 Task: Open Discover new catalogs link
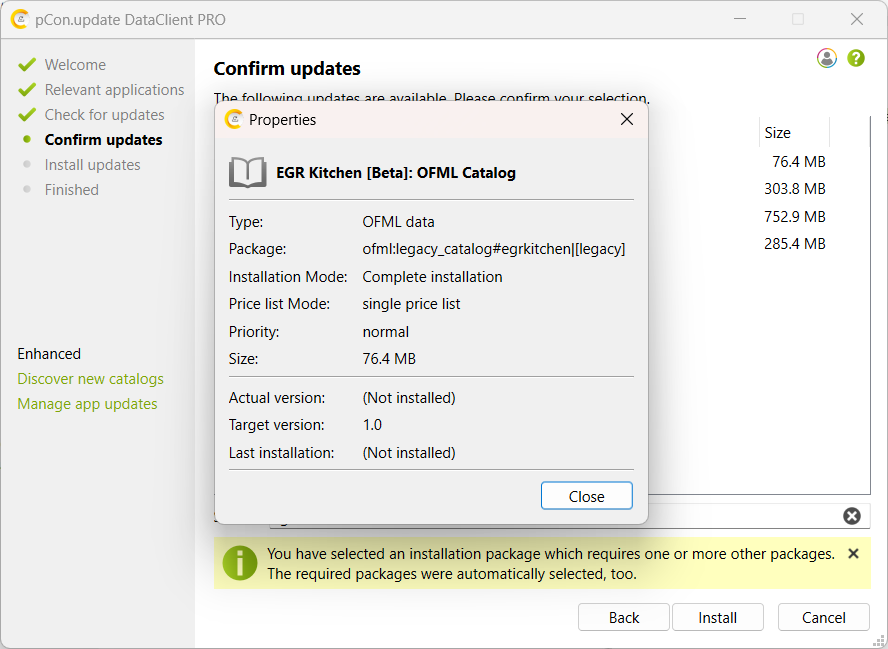coord(90,379)
